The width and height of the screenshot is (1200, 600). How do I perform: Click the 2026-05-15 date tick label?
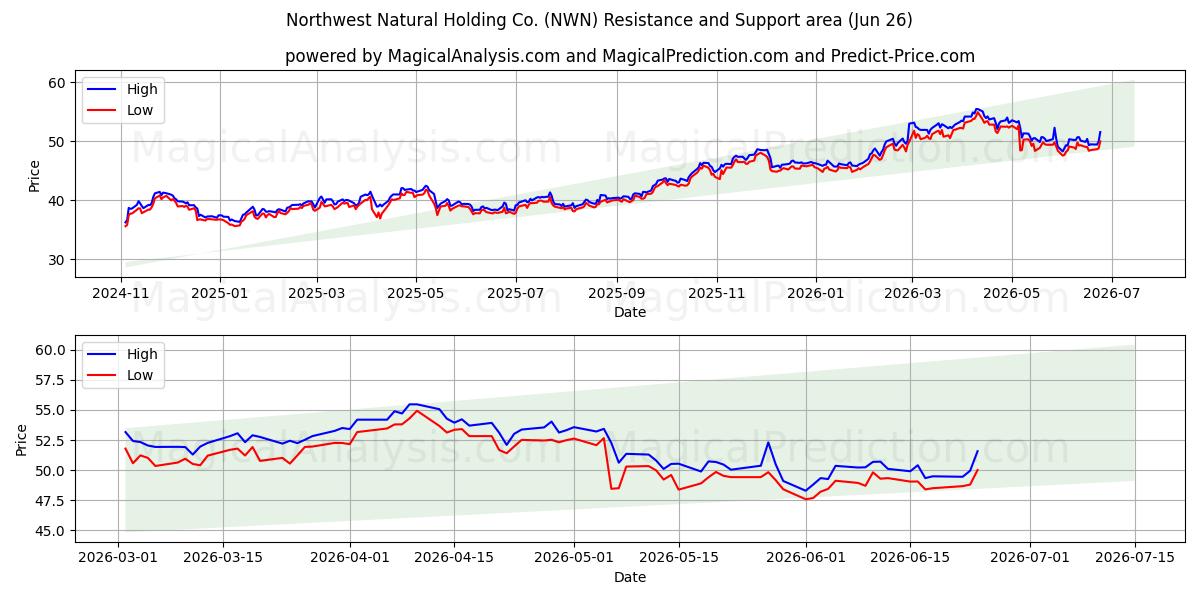click(x=679, y=559)
